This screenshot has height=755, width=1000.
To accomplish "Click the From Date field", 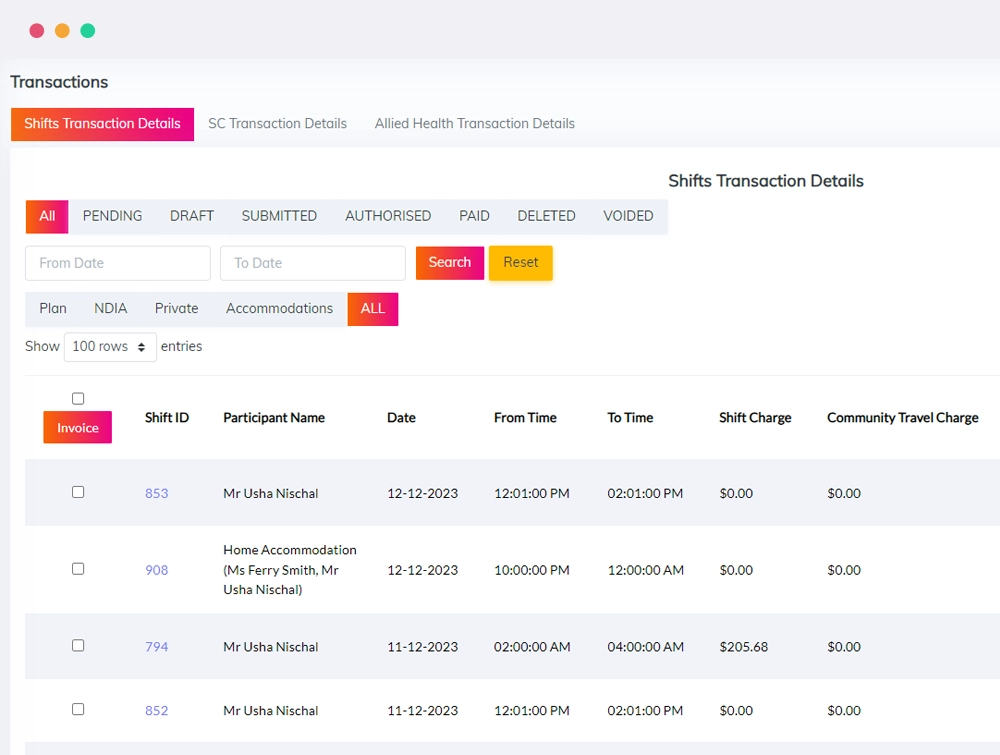I will pos(118,263).
